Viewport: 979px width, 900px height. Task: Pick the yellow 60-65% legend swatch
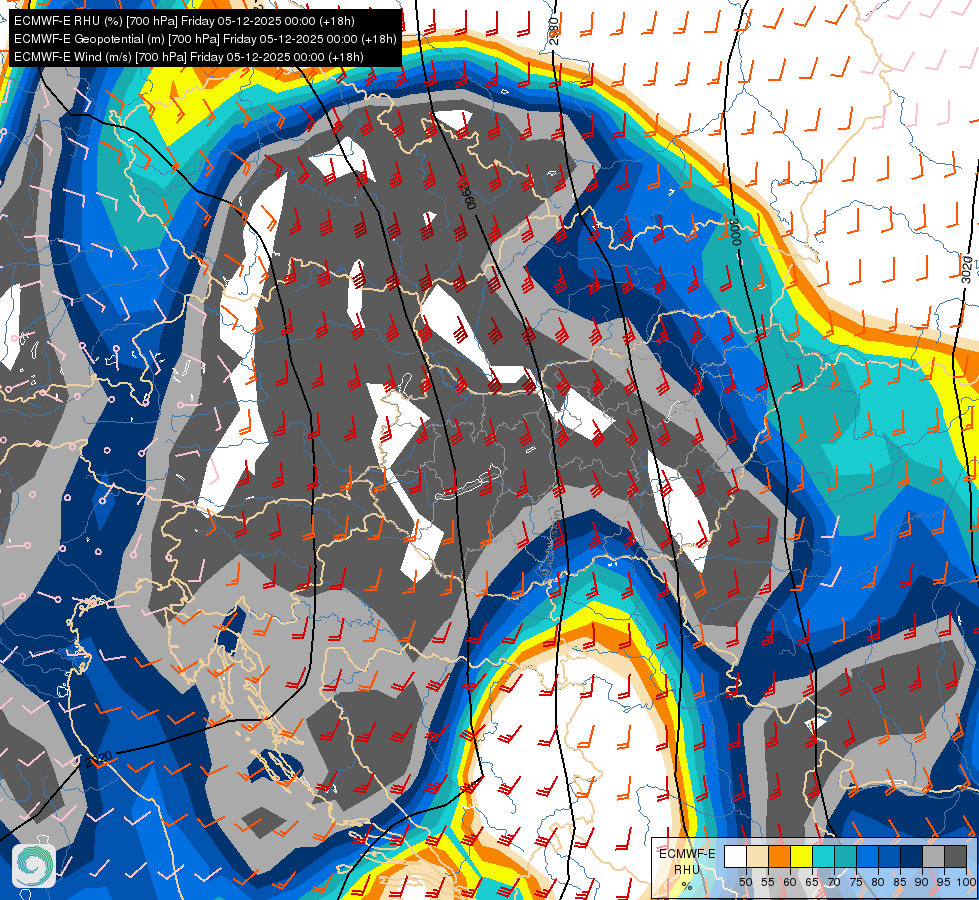click(x=802, y=856)
